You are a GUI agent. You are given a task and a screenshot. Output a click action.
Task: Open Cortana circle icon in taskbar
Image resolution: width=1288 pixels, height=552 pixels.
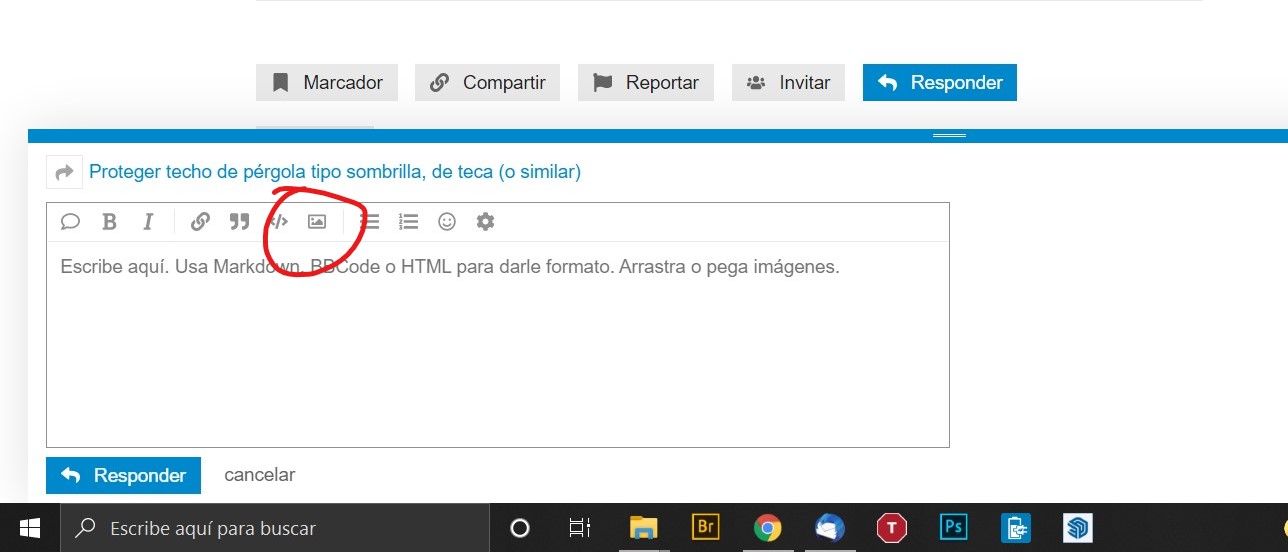tap(520, 528)
